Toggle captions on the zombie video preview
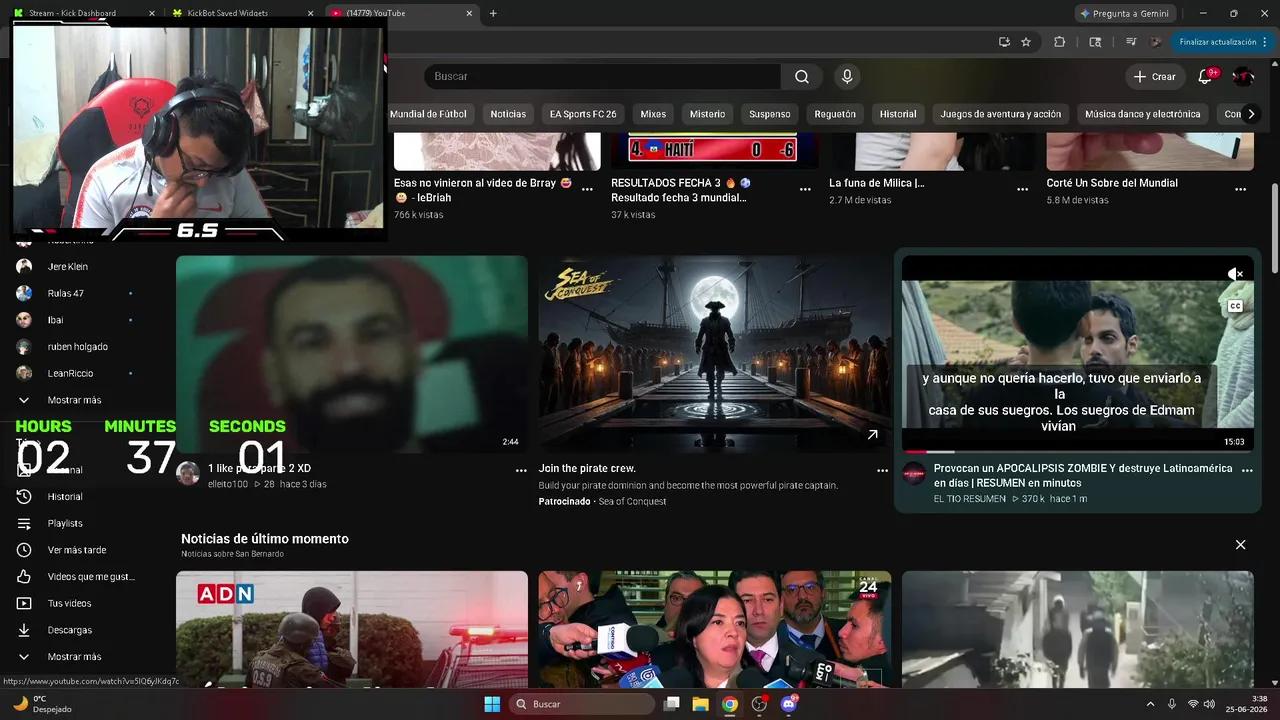1280x720 pixels. point(1235,306)
